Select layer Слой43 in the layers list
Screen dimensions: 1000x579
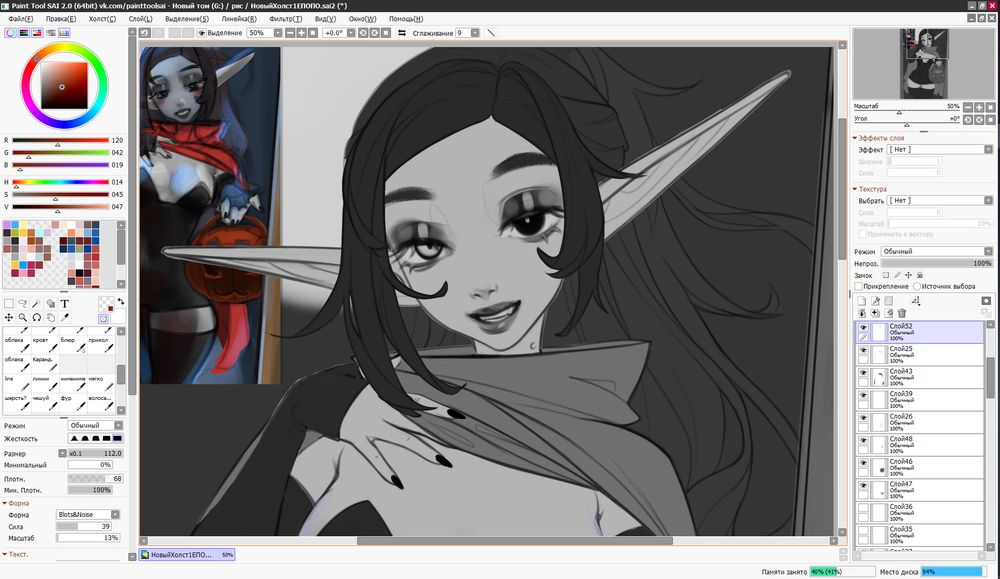920,376
